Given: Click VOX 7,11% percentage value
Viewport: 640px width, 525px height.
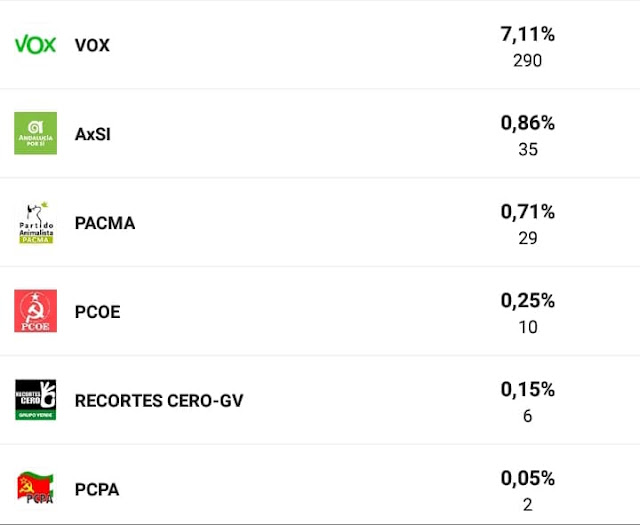Looking at the screenshot, I should [x=528, y=34].
